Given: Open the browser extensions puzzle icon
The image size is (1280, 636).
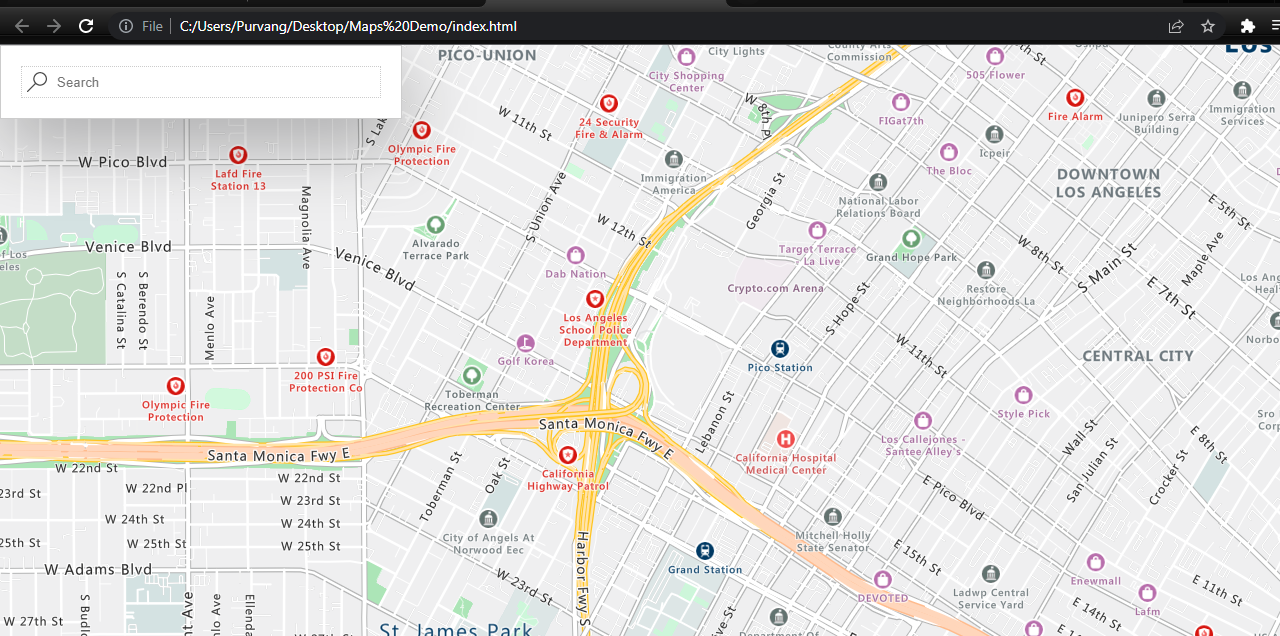Looking at the screenshot, I should pyautogui.click(x=1247, y=26).
